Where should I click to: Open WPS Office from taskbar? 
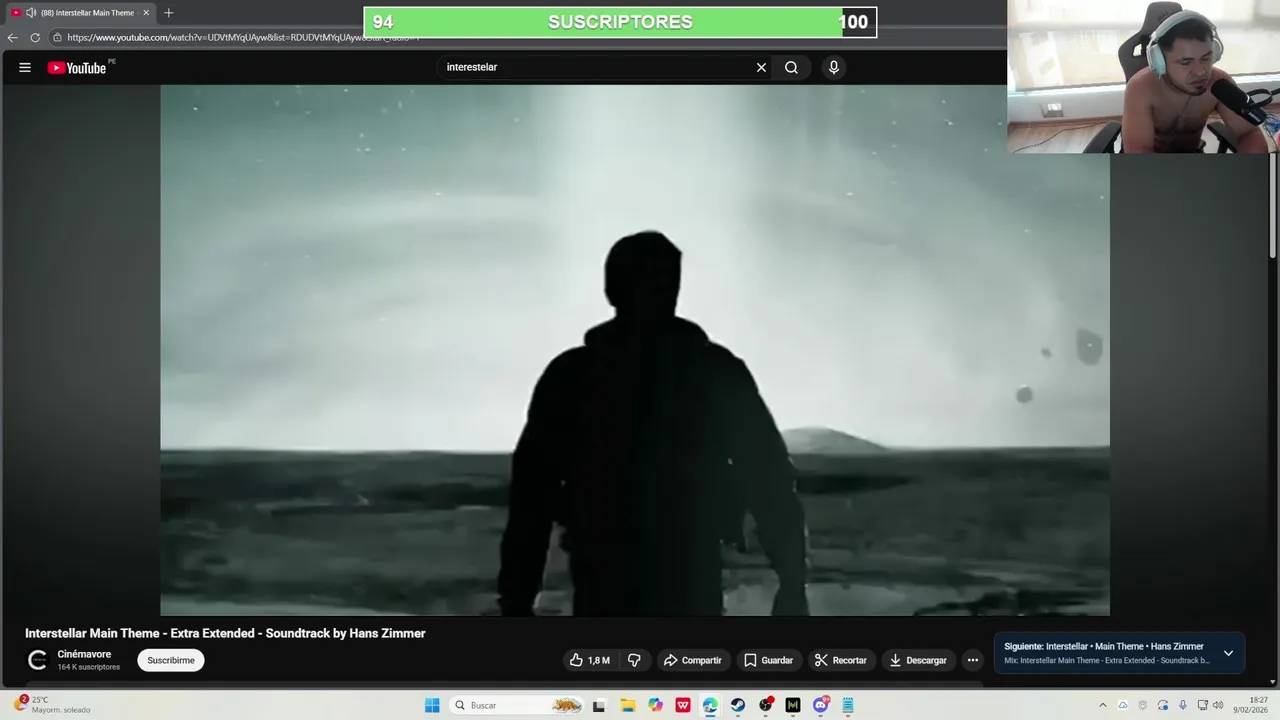[683, 705]
